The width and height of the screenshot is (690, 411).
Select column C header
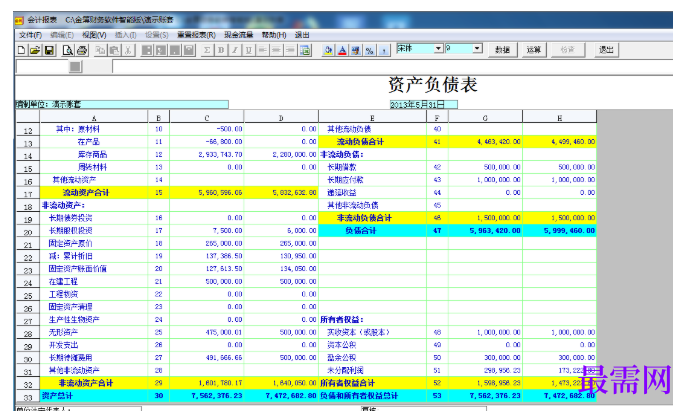207,117
